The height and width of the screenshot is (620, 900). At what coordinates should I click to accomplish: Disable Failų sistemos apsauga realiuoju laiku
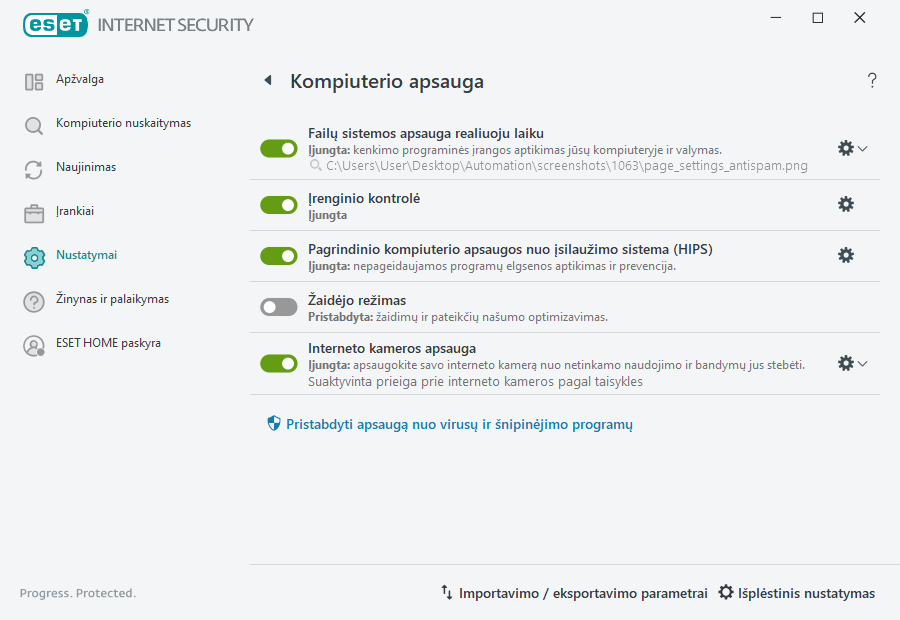[x=278, y=148]
